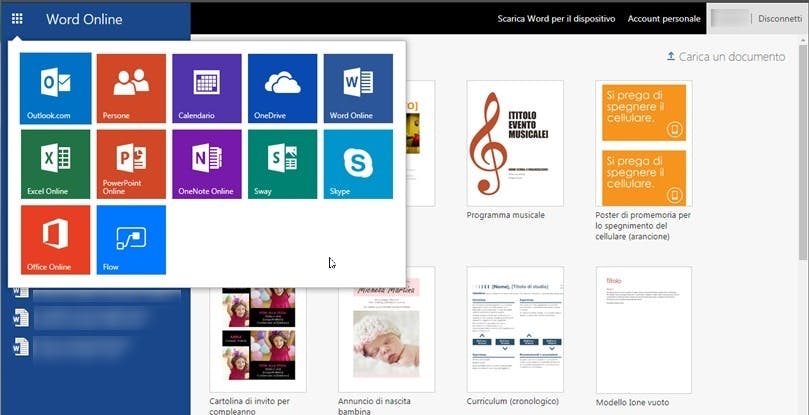809x415 pixels.
Task: Open the Office Online tile
Action: [x=56, y=240]
